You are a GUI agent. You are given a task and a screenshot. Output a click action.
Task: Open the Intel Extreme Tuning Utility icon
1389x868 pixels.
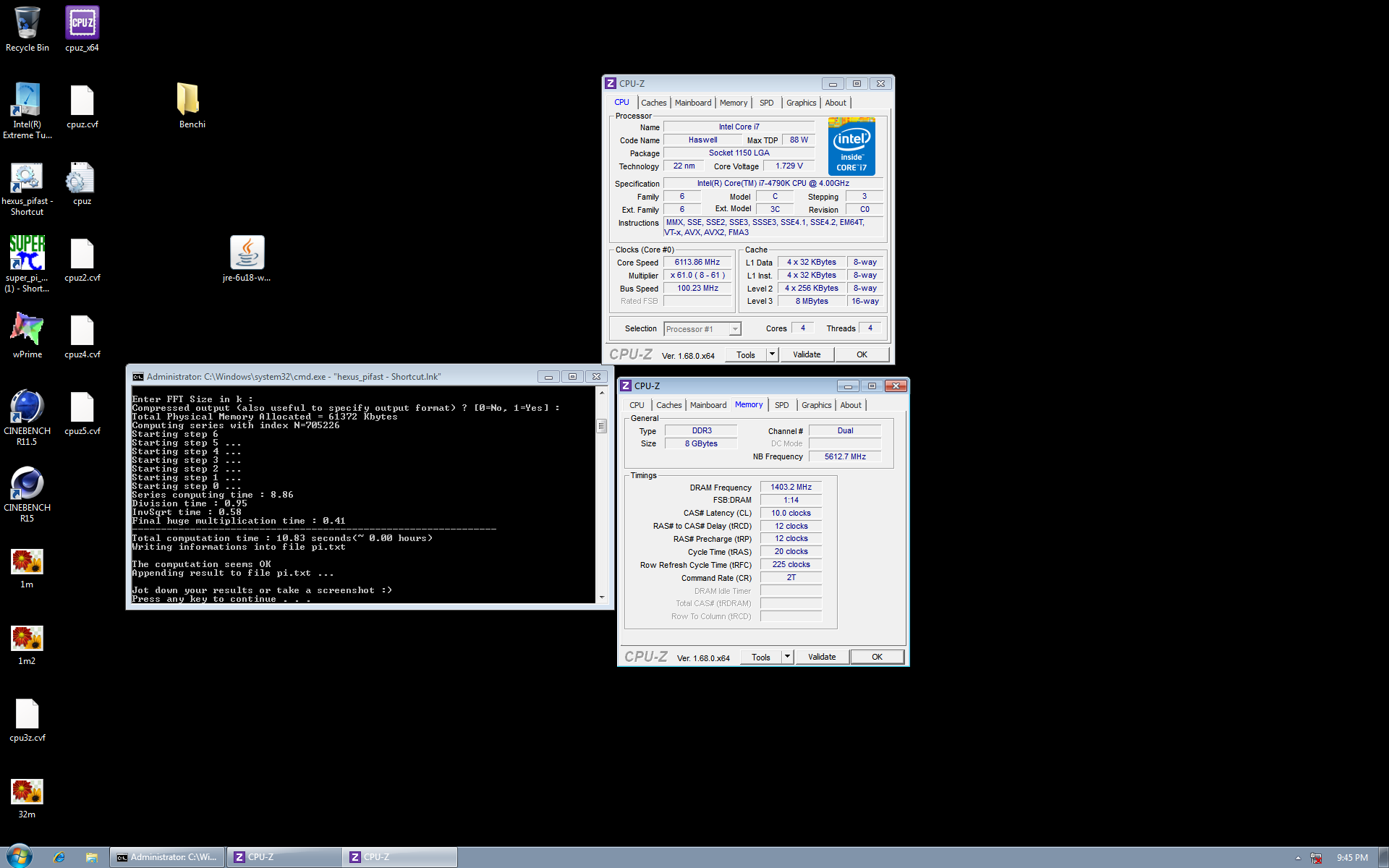tap(27, 110)
